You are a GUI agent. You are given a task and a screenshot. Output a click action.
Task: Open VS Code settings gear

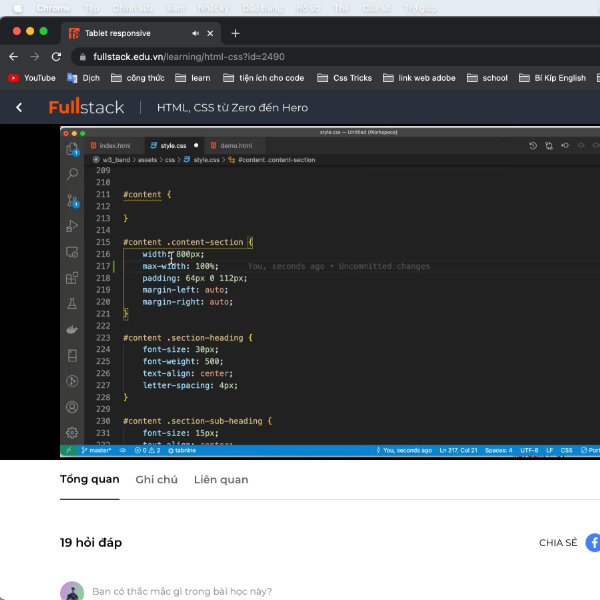[72, 433]
